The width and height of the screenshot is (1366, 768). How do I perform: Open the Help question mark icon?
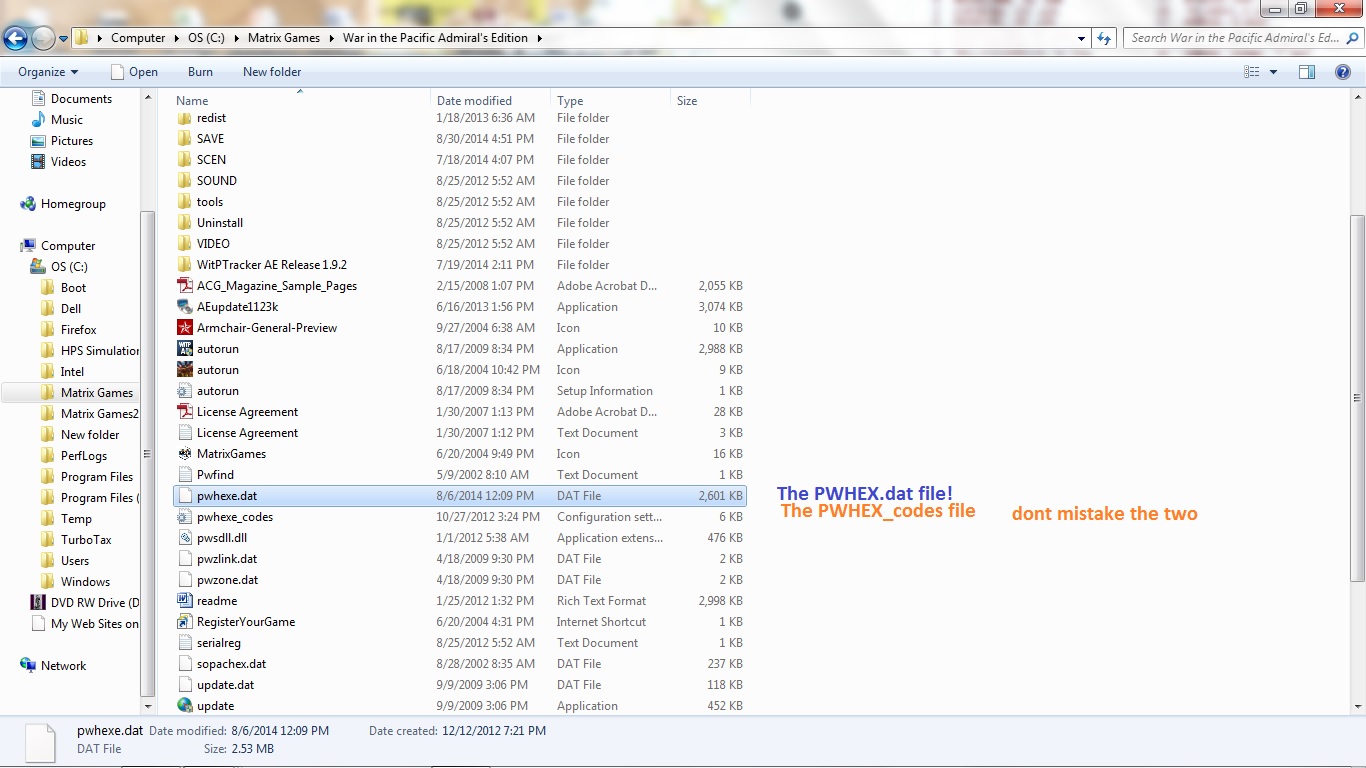tap(1344, 72)
